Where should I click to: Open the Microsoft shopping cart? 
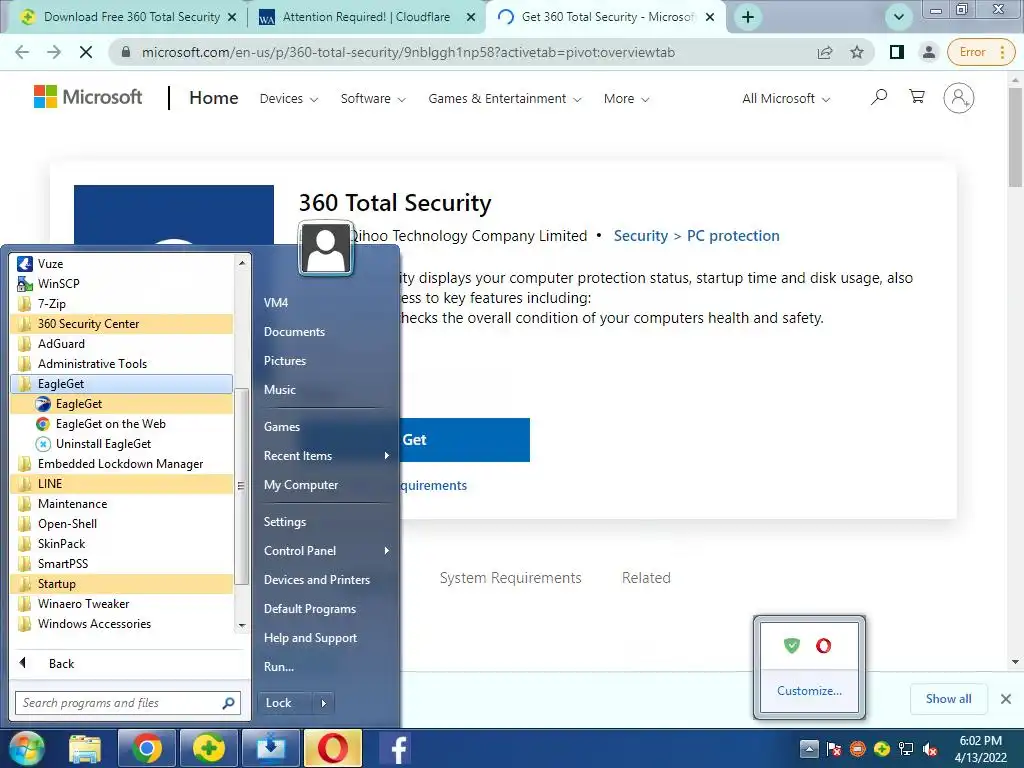(x=917, y=97)
